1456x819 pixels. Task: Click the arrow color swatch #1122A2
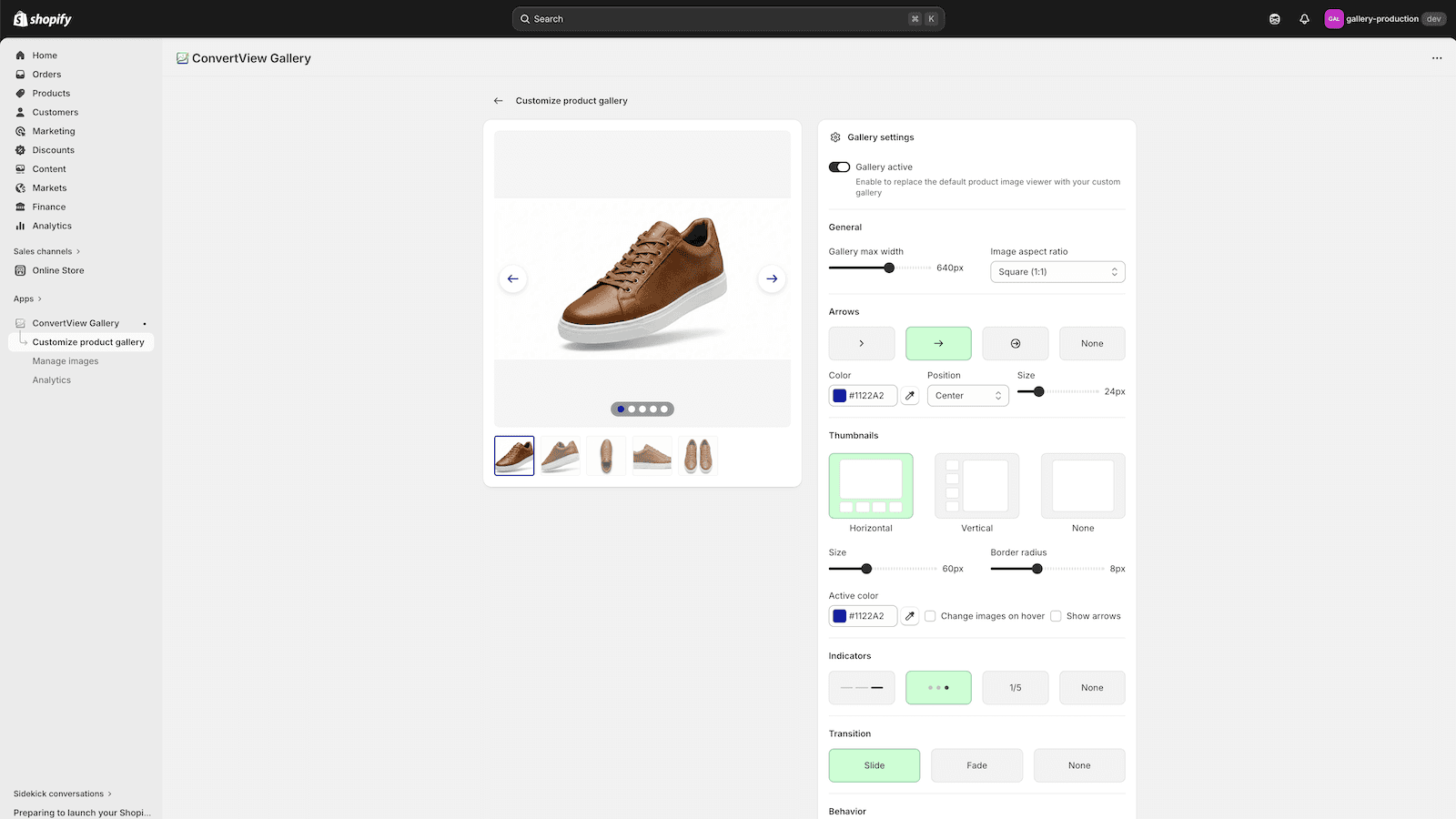point(840,396)
